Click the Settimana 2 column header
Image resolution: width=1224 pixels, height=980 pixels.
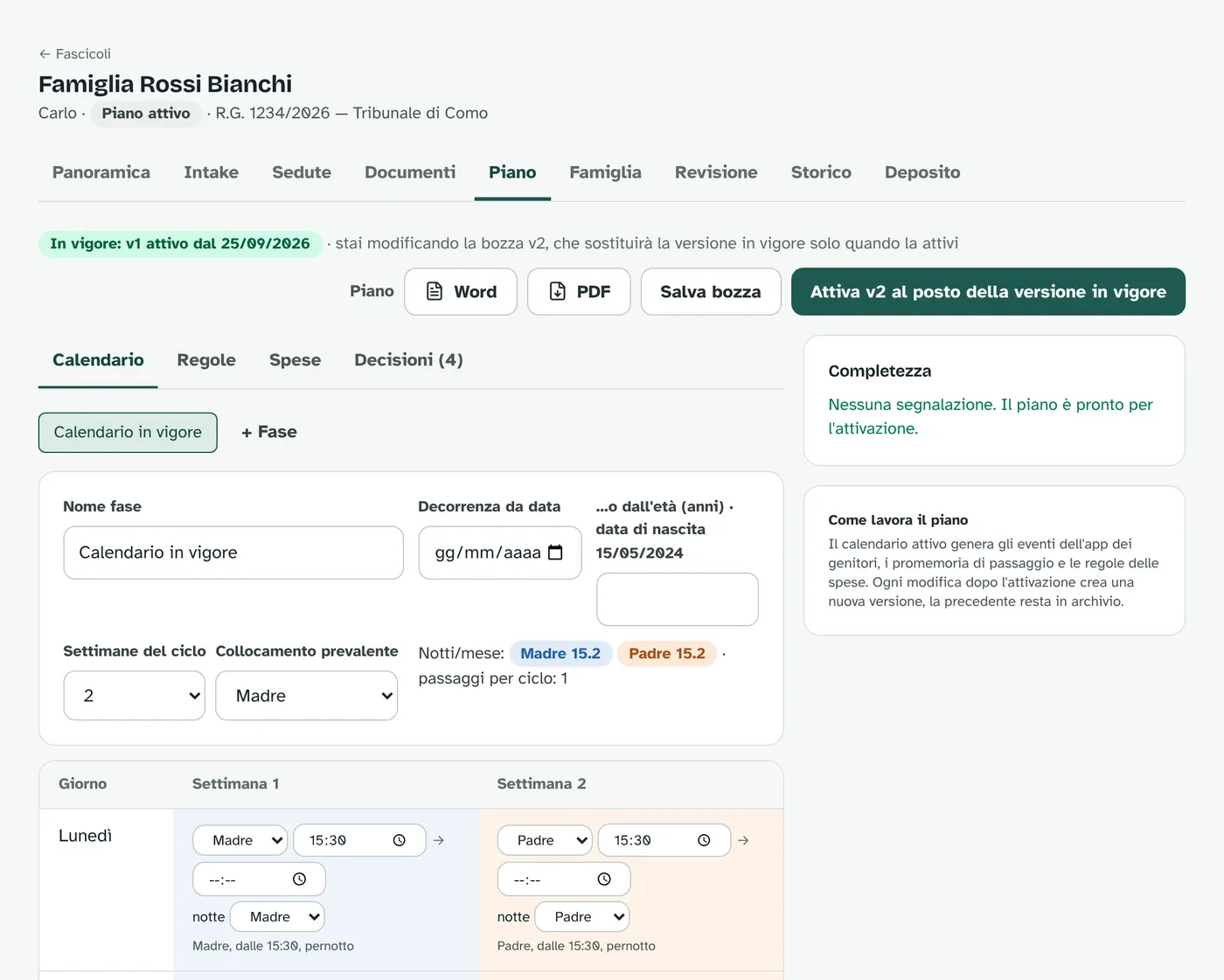coord(542,784)
